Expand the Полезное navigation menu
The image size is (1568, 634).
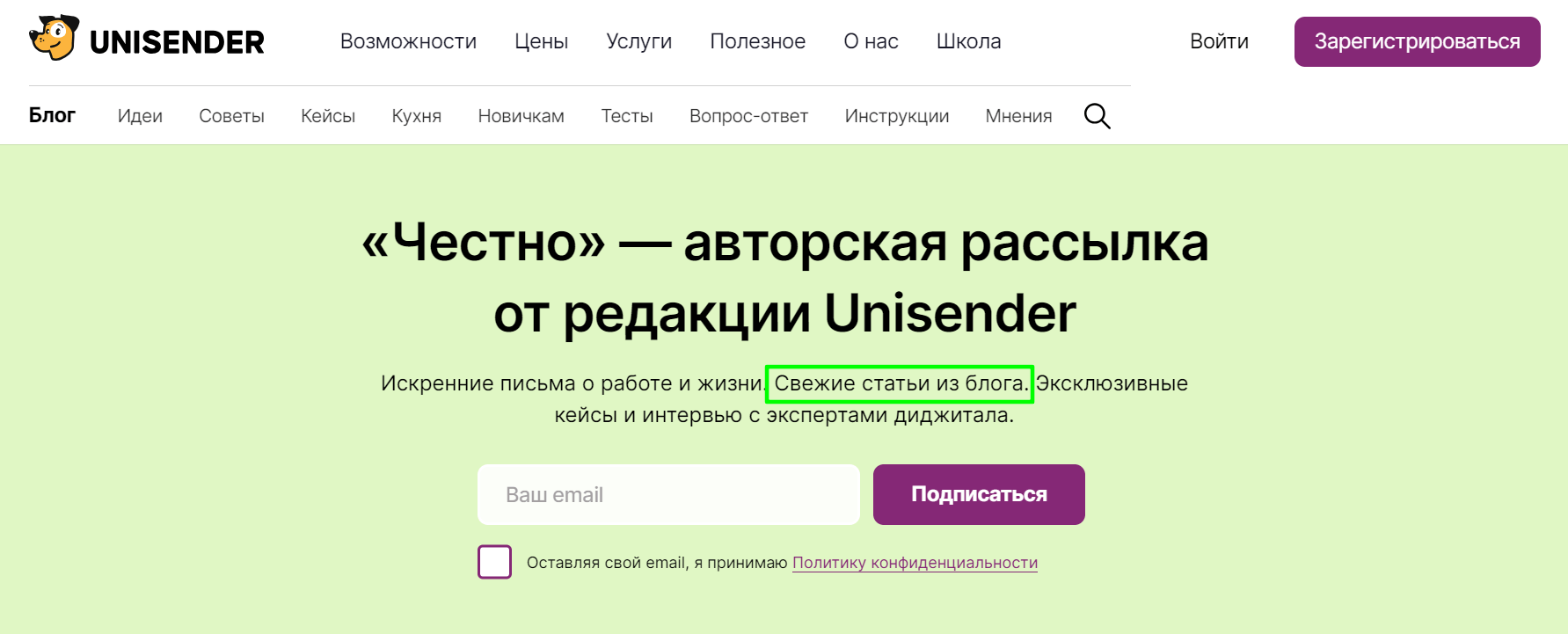pyautogui.click(x=757, y=41)
